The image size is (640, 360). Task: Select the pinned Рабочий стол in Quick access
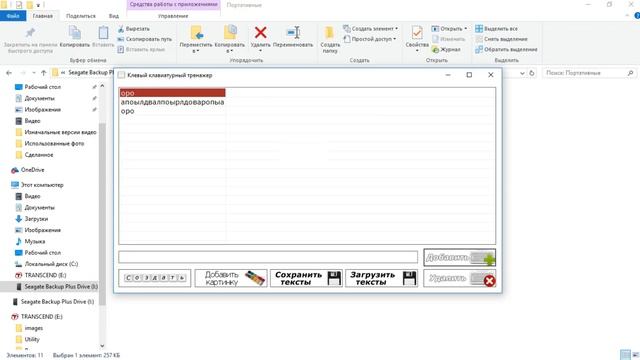tap(42, 87)
